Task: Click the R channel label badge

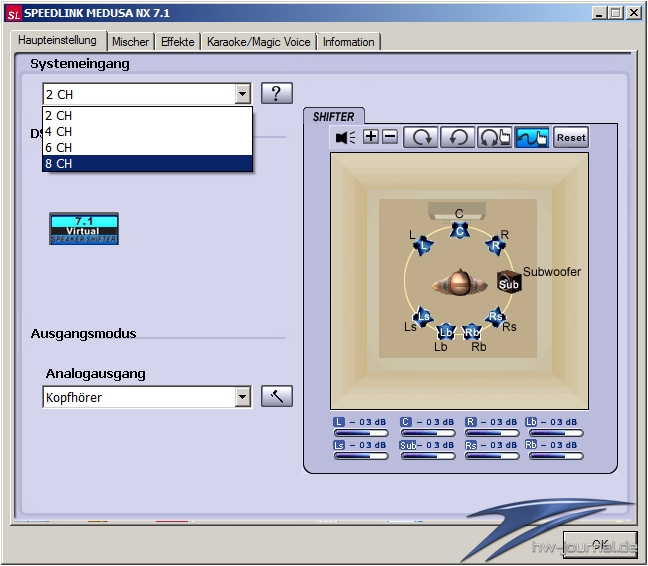Action: coord(470,422)
